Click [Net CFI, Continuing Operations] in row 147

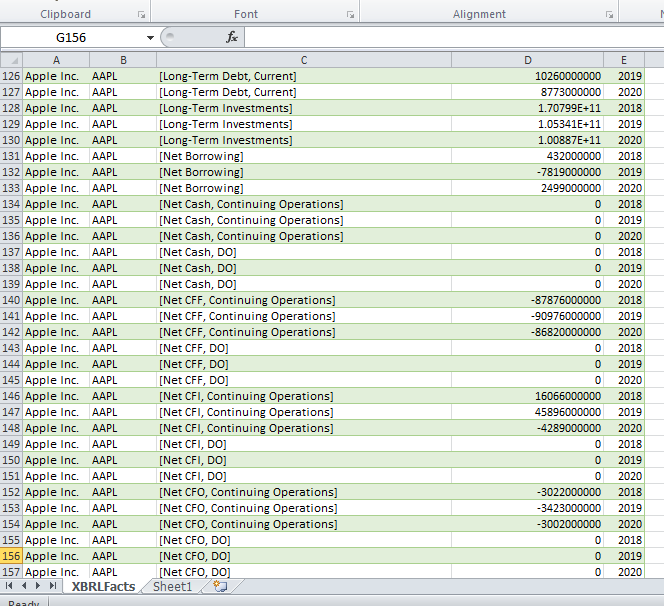(x=246, y=412)
